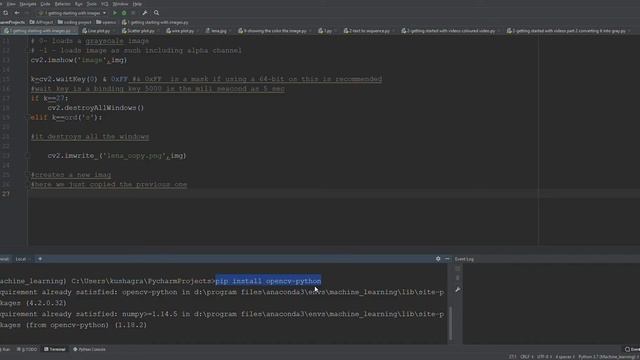
Task: Click the Back arrow in the toolbar
Action: point(17,13)
